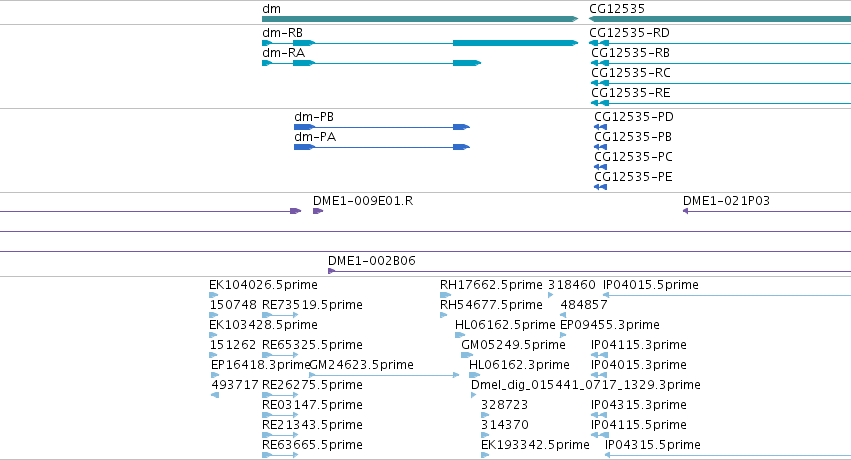Viewport: 851px width, 460px height.
Task: Click the IP04015.3prime EST label
Action: (x=639, y=366)
